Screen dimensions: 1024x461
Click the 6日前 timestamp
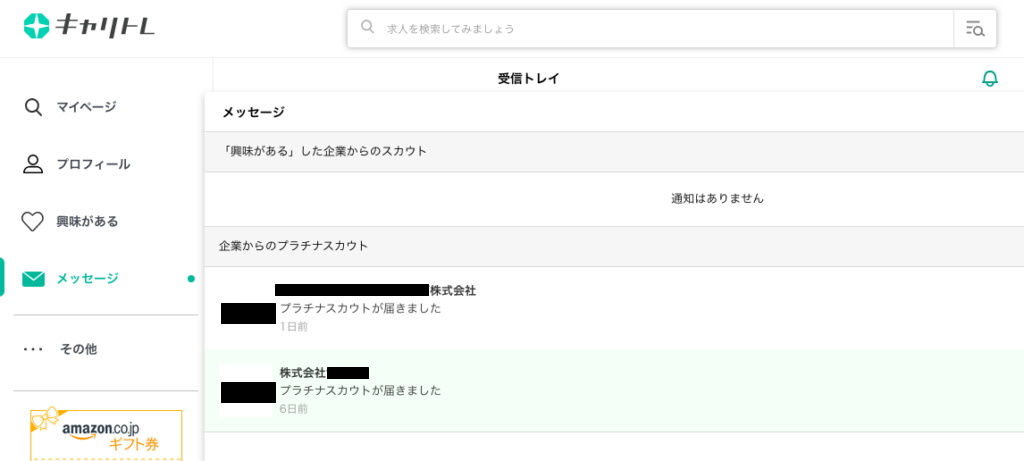coord(294,409)
